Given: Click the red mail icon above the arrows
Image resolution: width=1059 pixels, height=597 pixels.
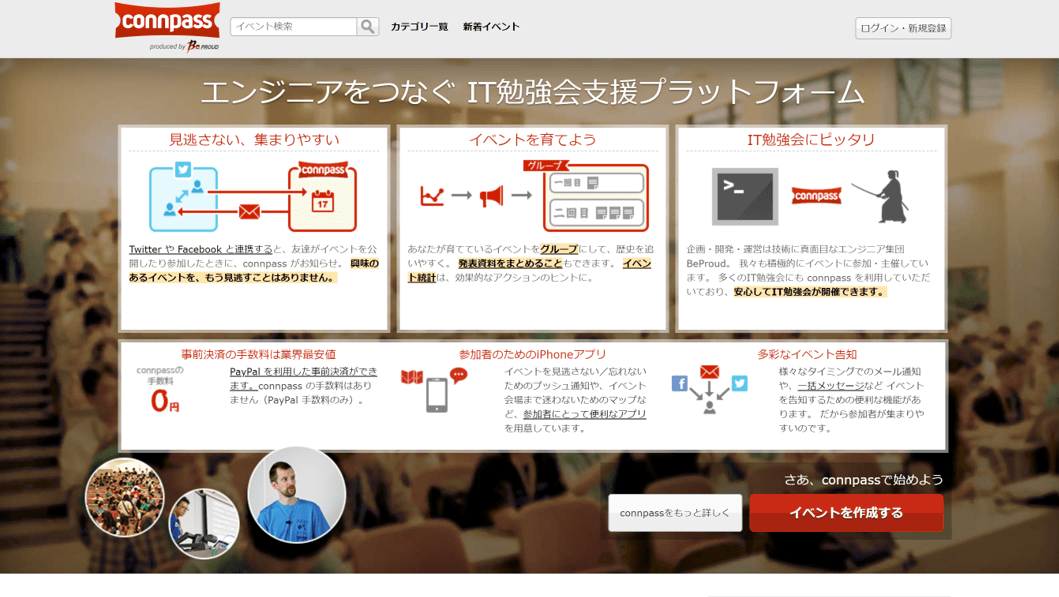Looking at the screenshot, I should click(x=709, y=371).
